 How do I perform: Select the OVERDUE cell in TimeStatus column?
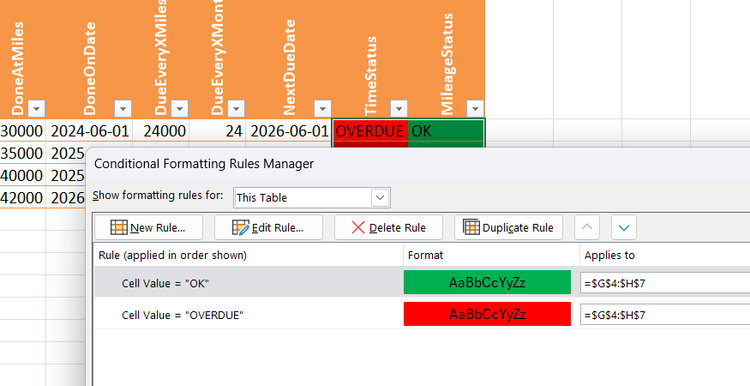pyautogui.click(x=370, y=131)
